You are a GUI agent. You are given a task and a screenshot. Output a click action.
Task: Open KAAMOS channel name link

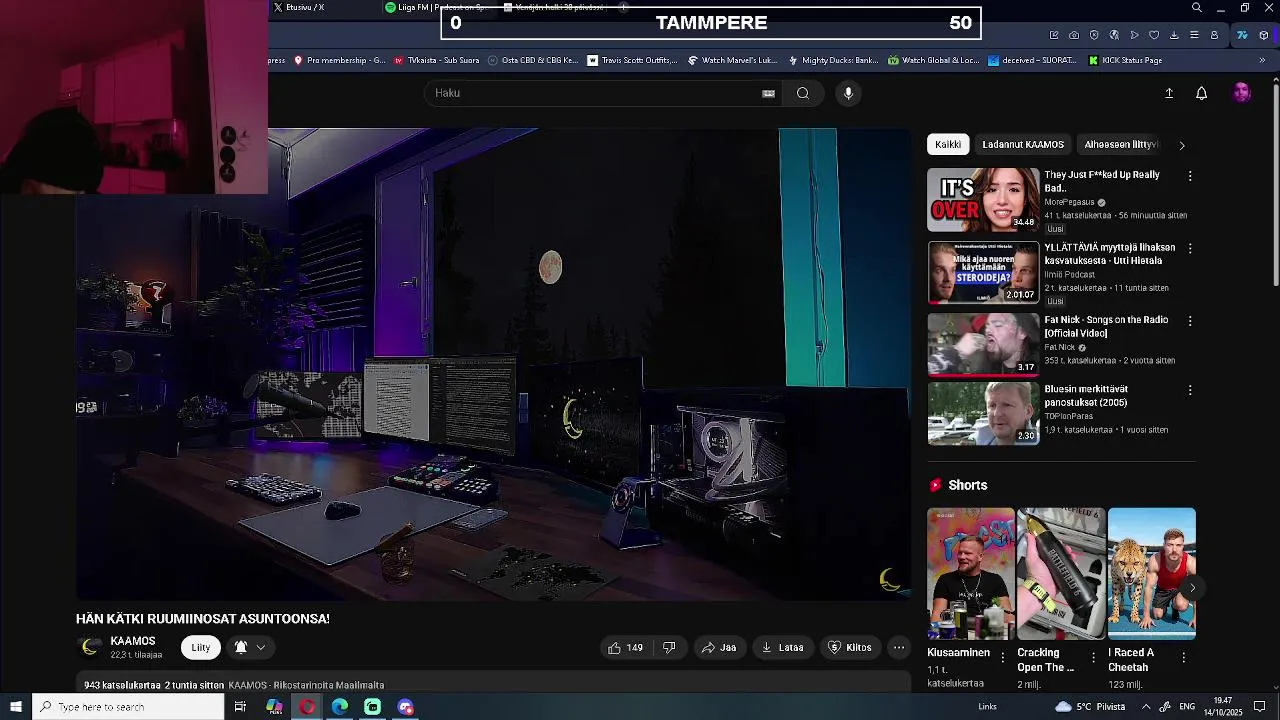[x=133, y=641]
